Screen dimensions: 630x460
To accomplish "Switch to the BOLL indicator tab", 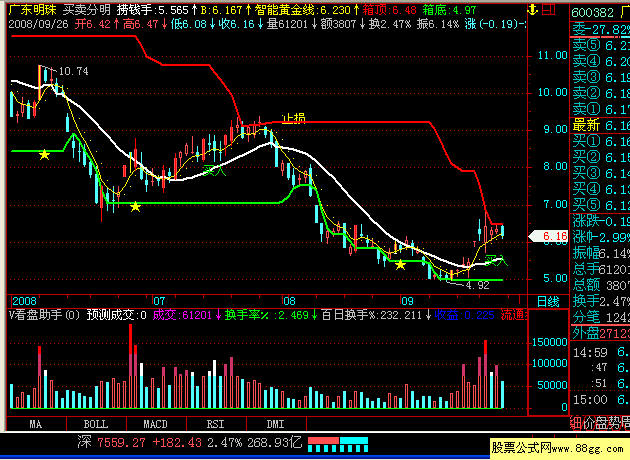I will pyautogui.click(x=96, y=424).
